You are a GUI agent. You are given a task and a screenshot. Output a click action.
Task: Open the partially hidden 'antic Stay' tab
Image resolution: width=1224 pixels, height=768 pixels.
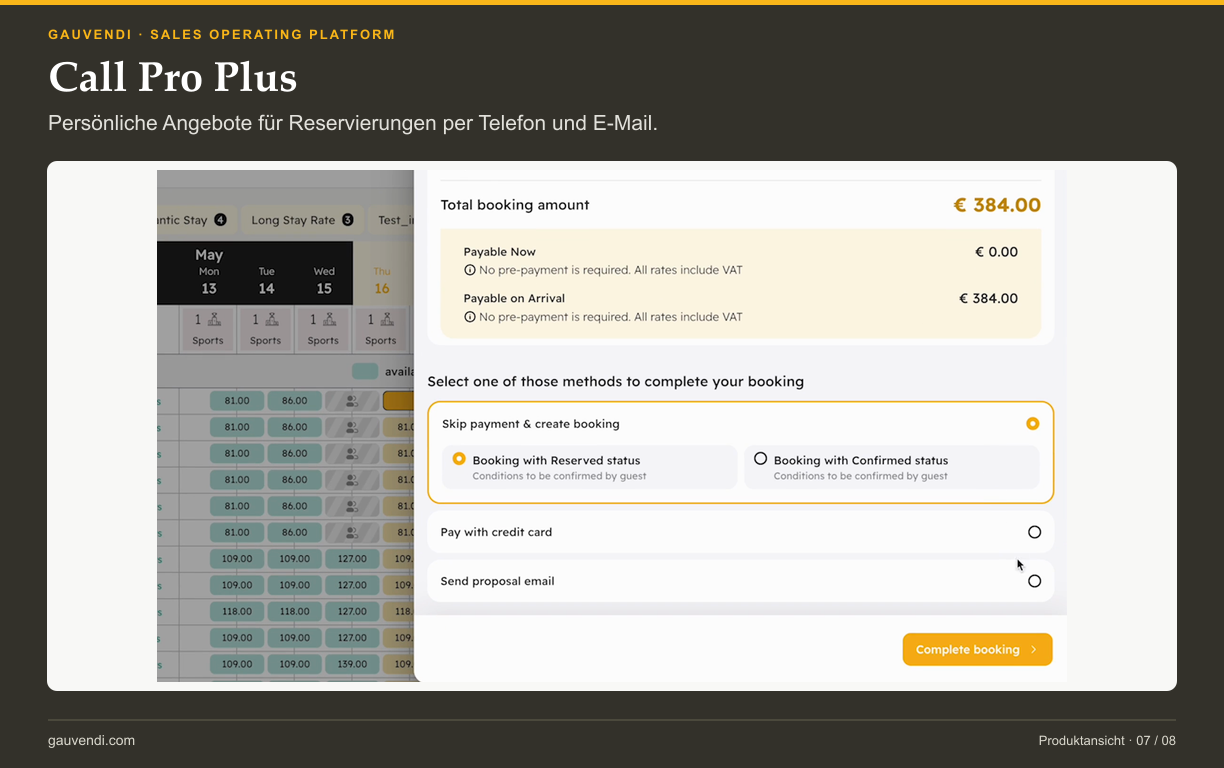click(194, 220)
